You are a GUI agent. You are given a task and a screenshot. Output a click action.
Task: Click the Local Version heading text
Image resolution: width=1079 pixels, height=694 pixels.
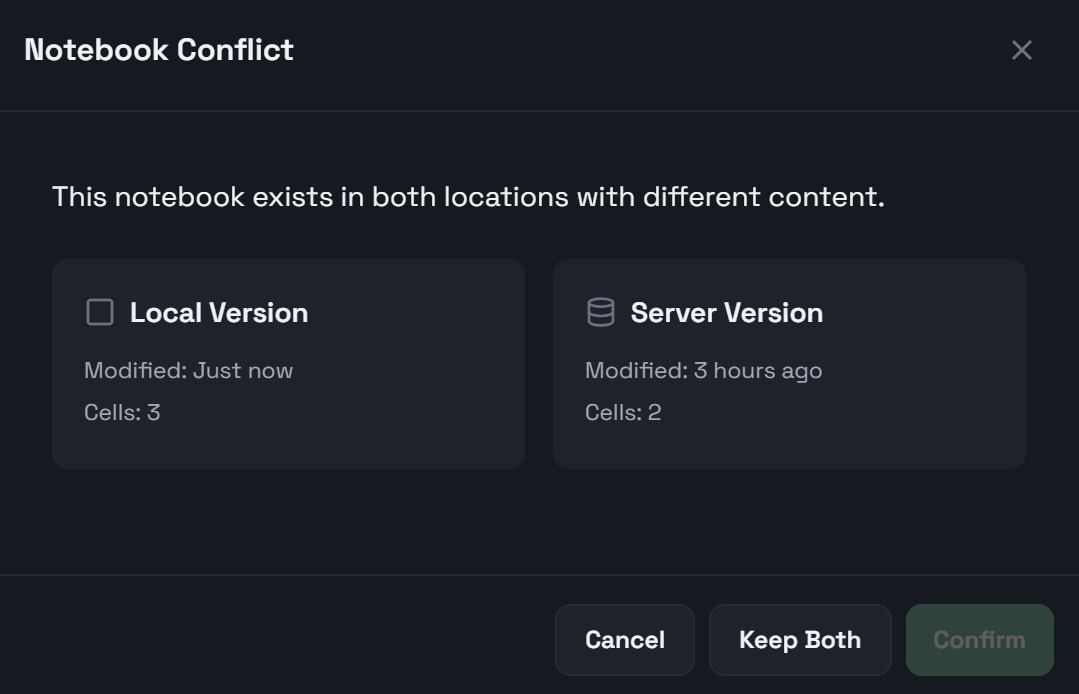pyautogui.click(x=218, y=312)
